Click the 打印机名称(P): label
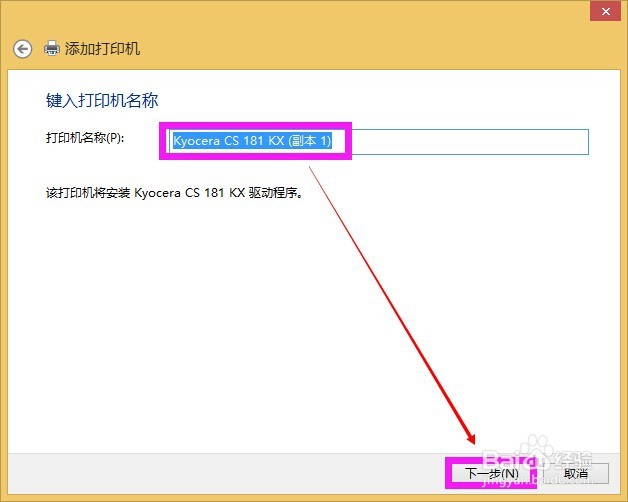This screenshot has width=628, height=502. tap(85, 138)
